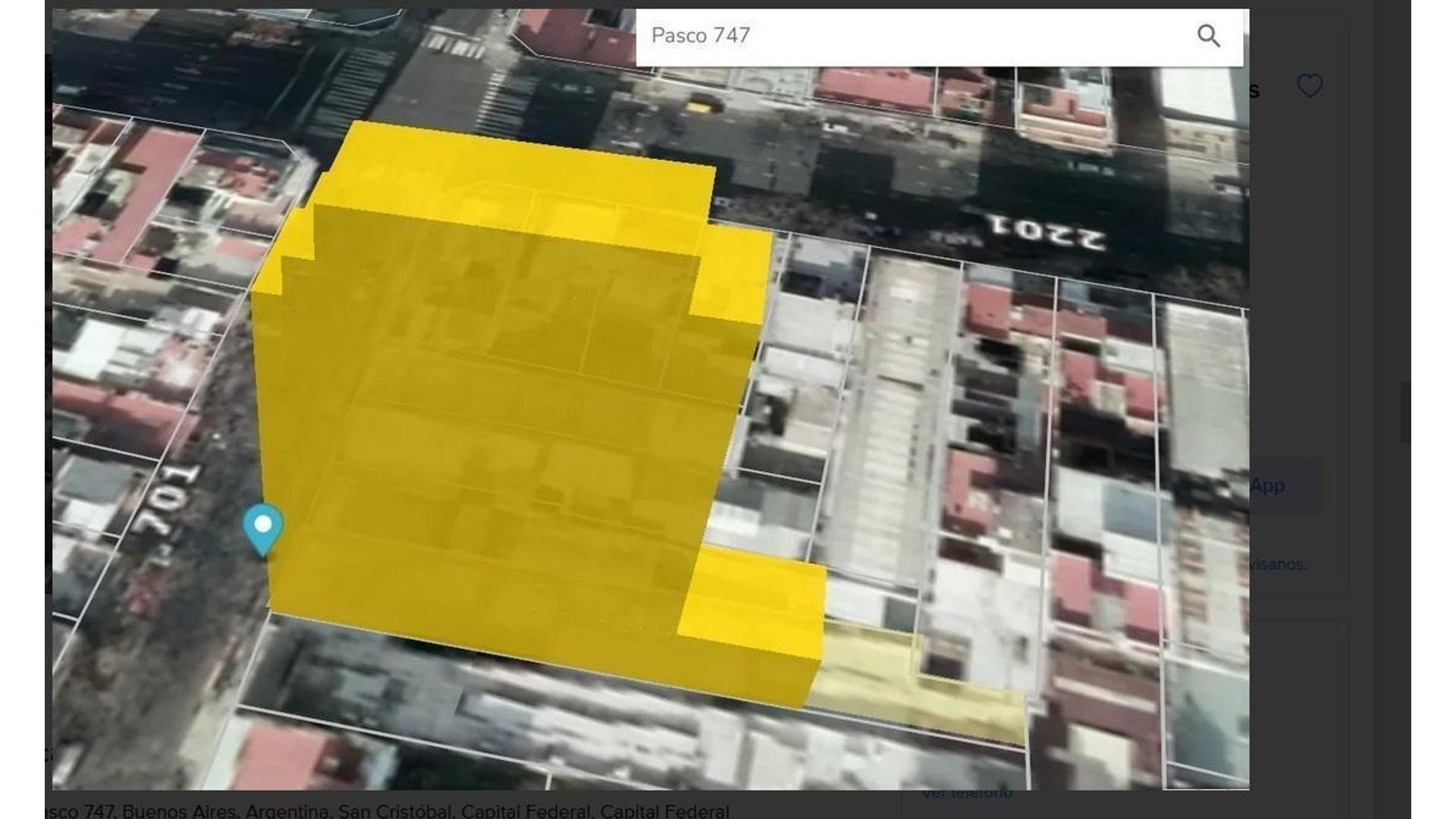1456x819 pixels.
Task: Click the blue location pin marker
Action: pos(263,530)
